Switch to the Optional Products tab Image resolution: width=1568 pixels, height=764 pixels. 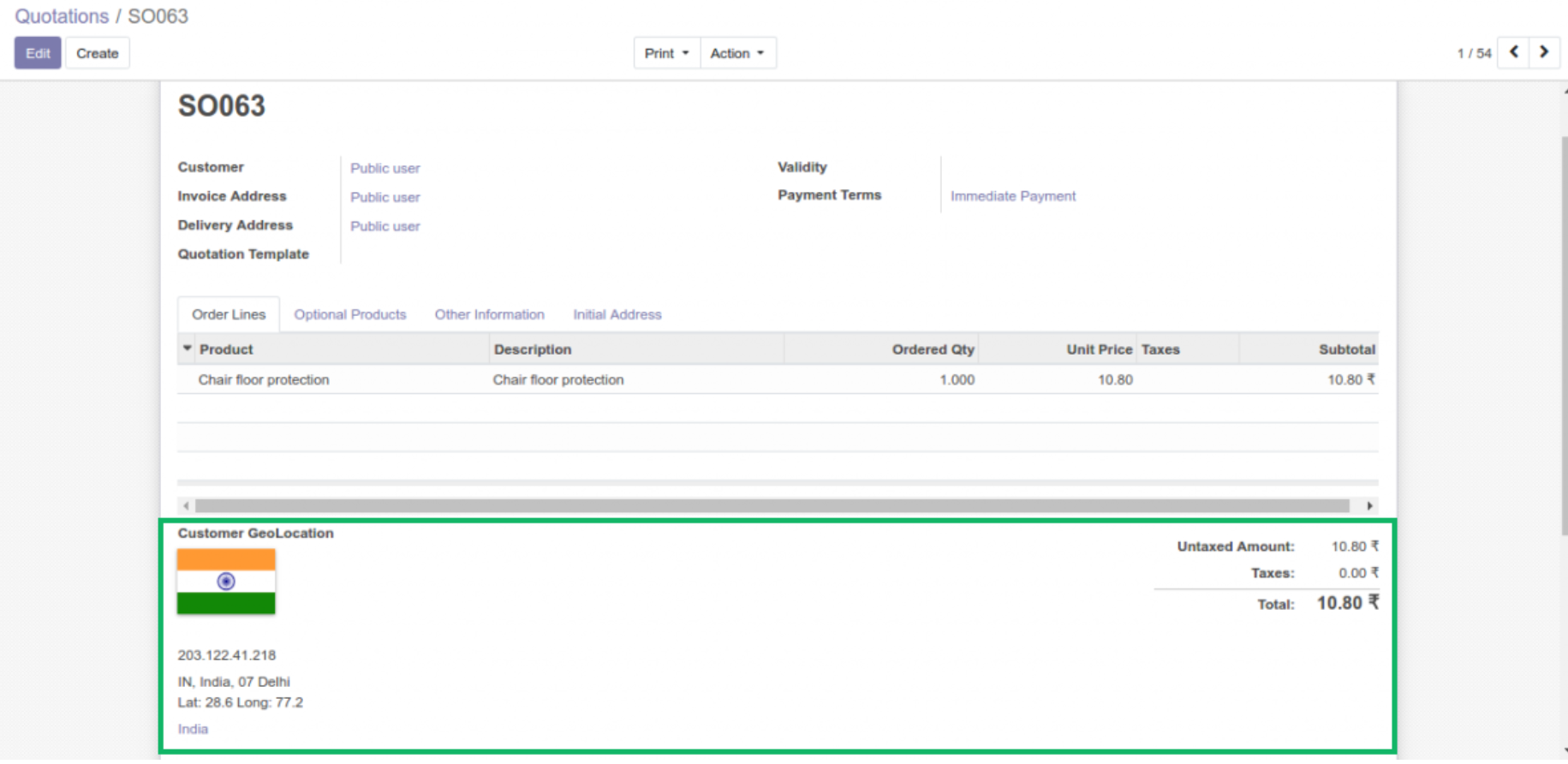(x=349, y=314)
